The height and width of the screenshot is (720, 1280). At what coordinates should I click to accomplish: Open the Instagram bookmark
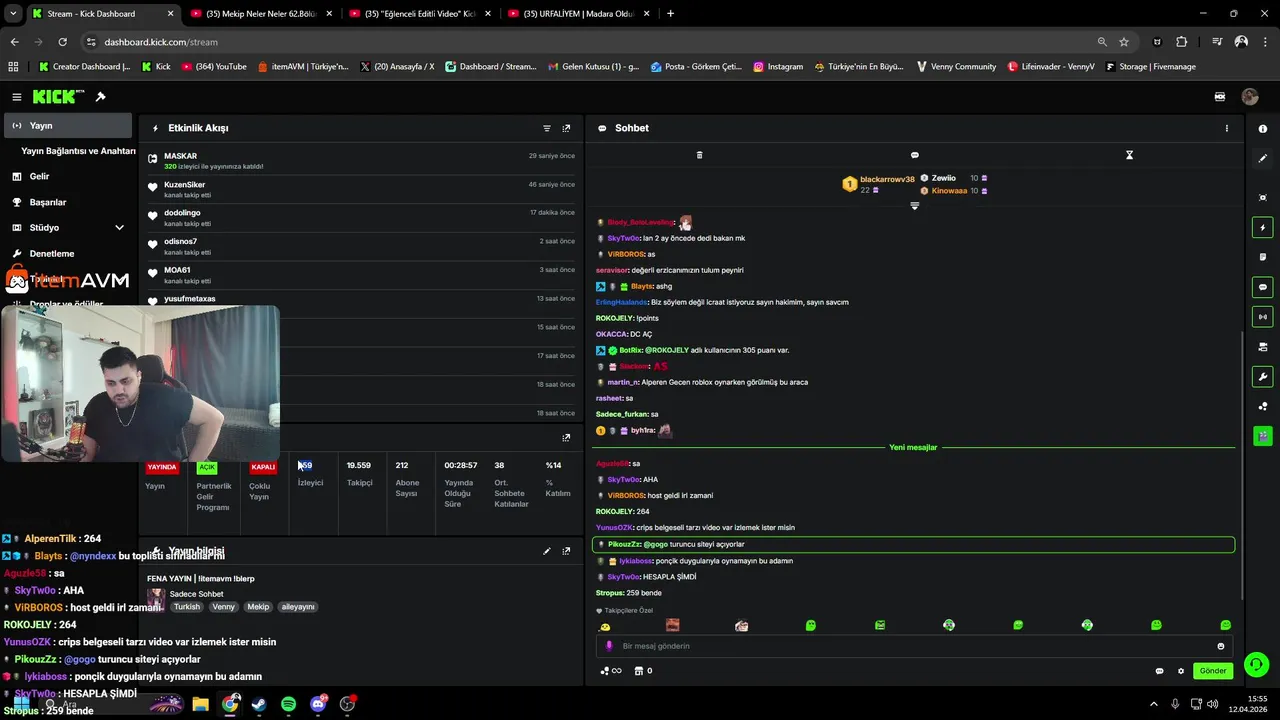click(778, 67)
